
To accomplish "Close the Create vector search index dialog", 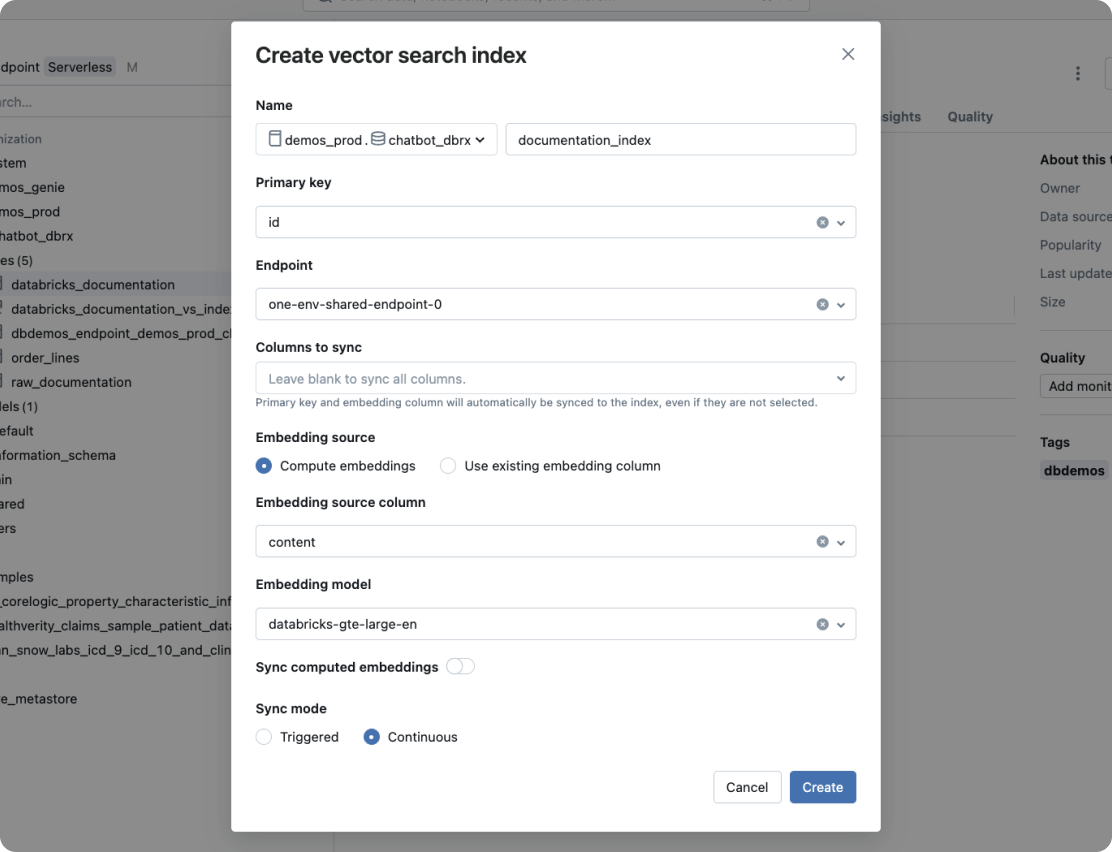I will pos(848,54).
